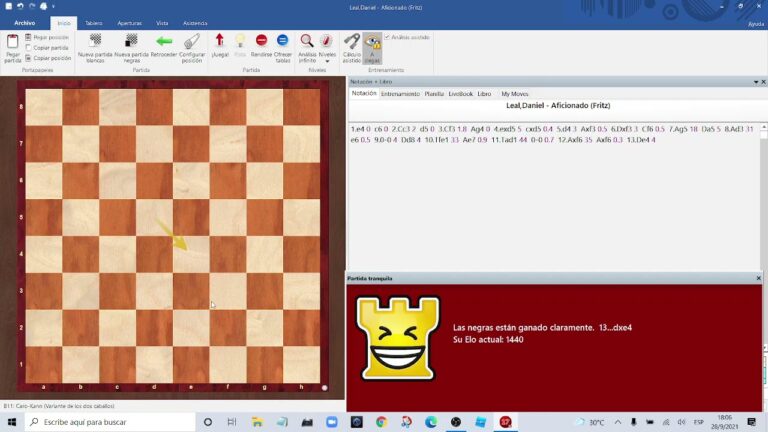Click Copiar partida button
The height and width of the screenshot is (432, 768).
pos(52,47)
